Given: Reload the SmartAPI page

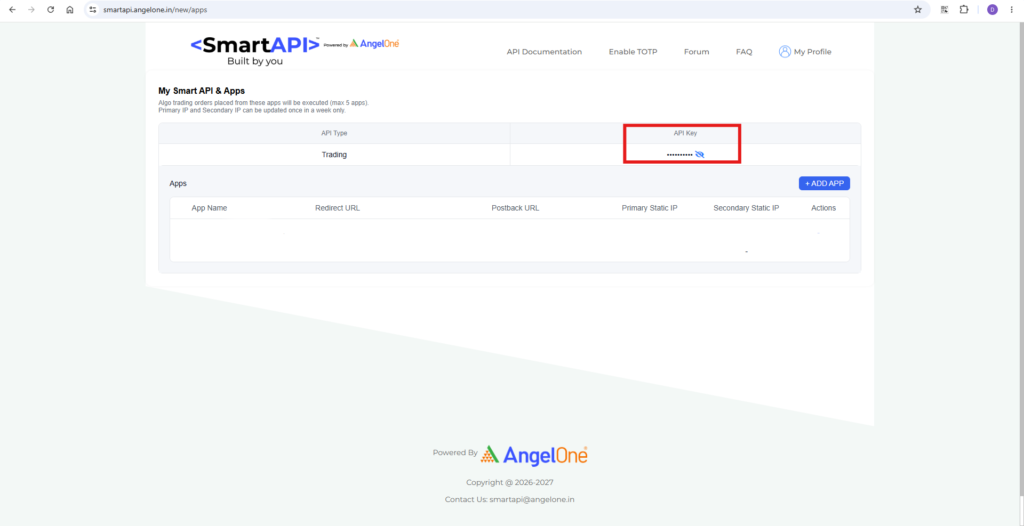Looking at the screenshot, I should (x=50, y=10).
